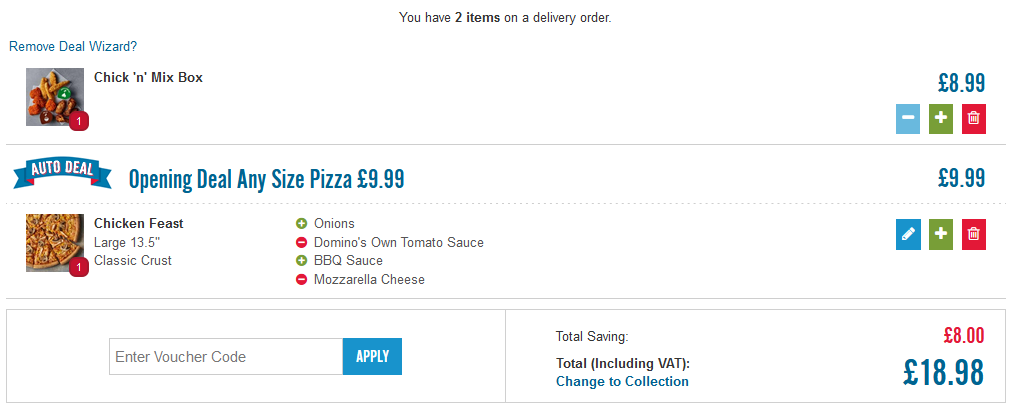Decrease Chick 'n' Mix Box quantity with minus
1014x410 pixels.
tap(908, 118)
